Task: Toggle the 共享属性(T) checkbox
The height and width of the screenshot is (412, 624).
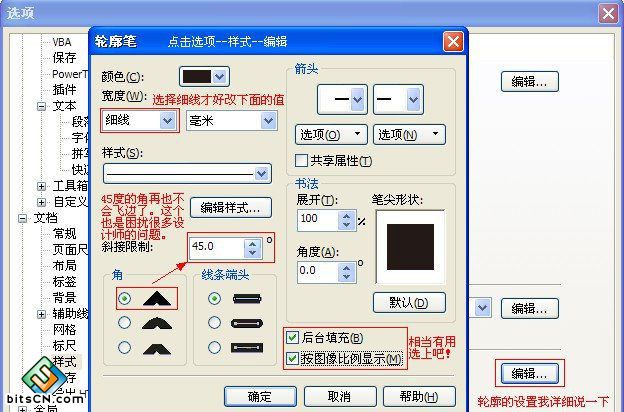Action: pos(301,160)
